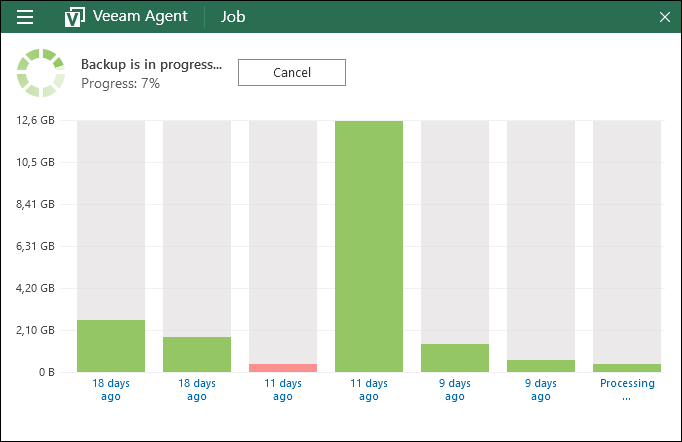
Task: Close the Veeam Agent window
Action: coord(665,17)
